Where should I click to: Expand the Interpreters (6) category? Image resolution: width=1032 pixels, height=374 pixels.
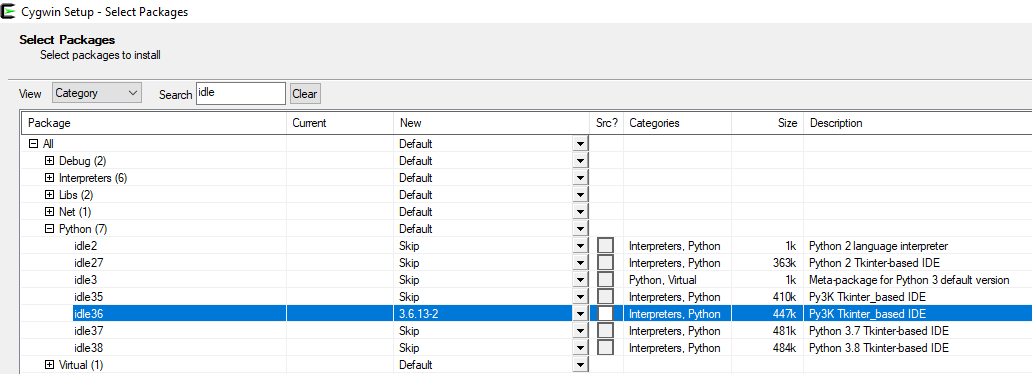(49, 178)
